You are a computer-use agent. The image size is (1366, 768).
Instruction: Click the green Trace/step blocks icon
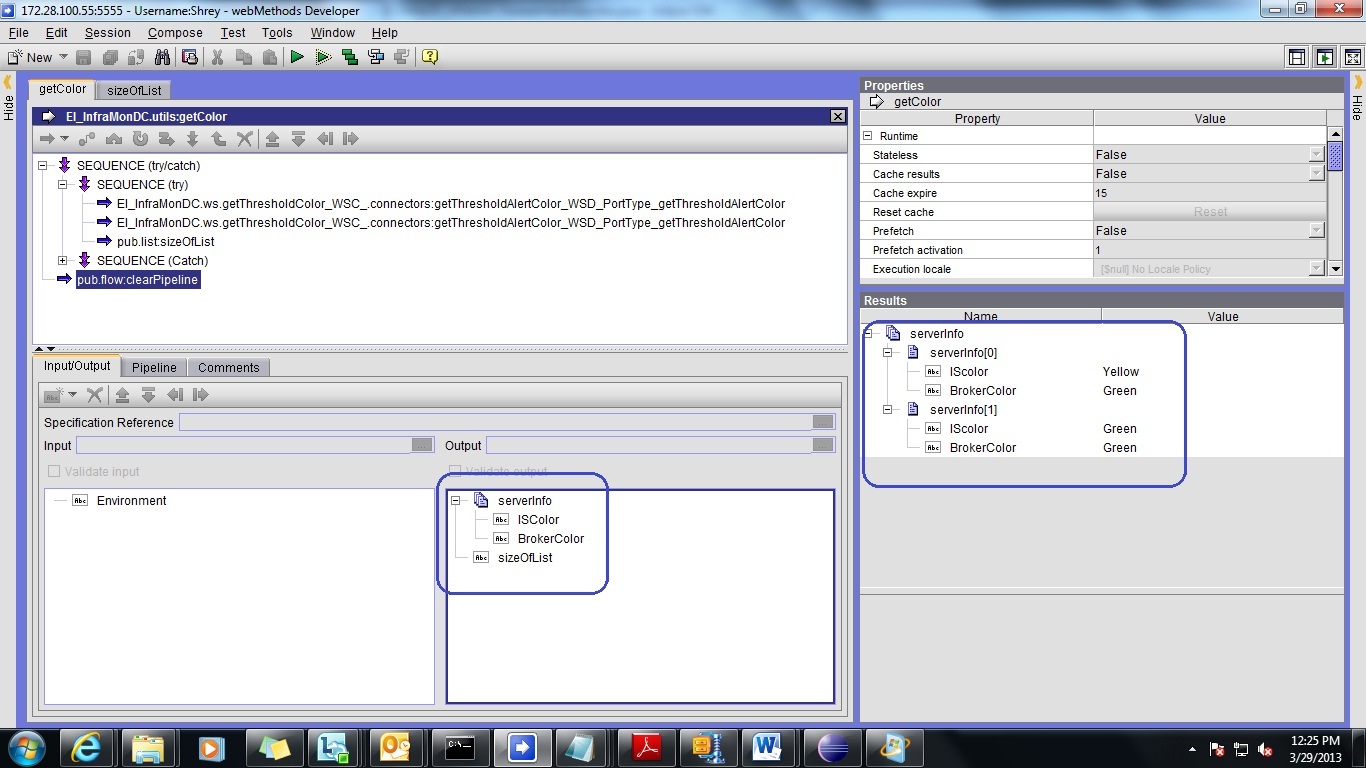pos(350,57)
